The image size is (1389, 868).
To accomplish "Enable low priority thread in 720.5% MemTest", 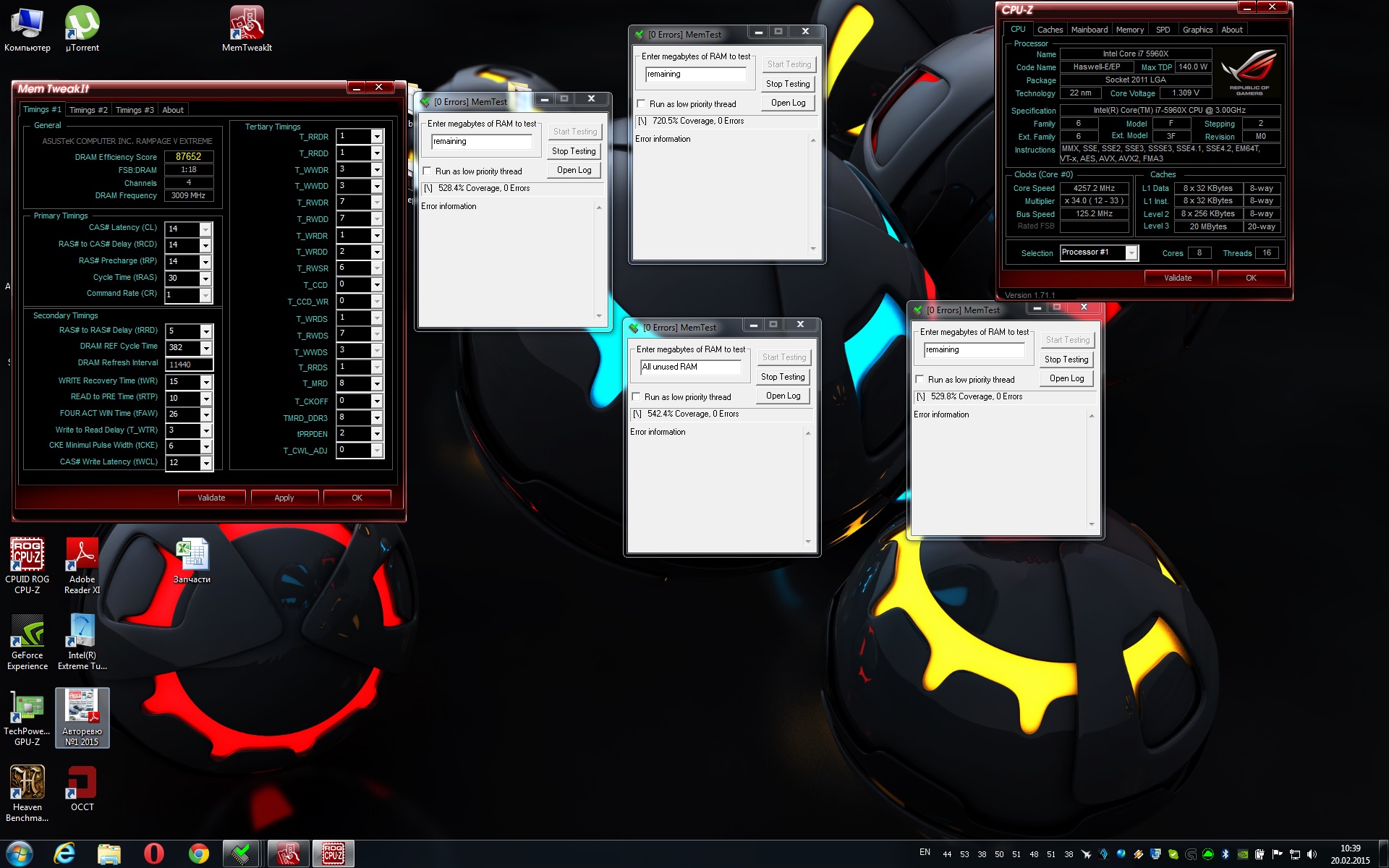I will point(641,104).
